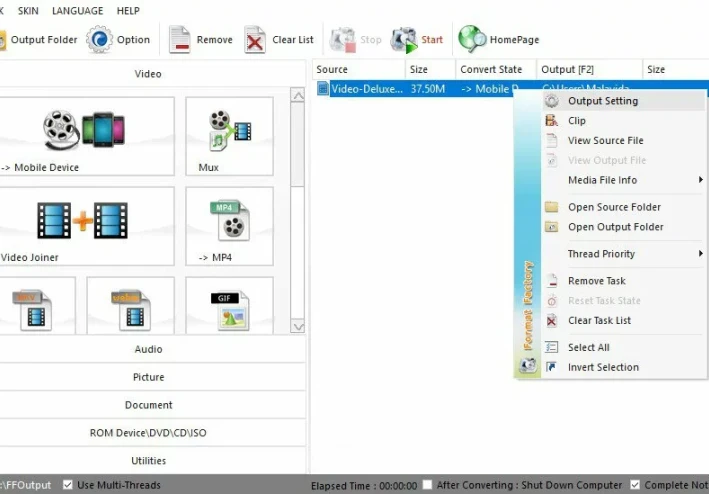
Task: Click the Output Setting gear icon in context menu
Action: 552,101
